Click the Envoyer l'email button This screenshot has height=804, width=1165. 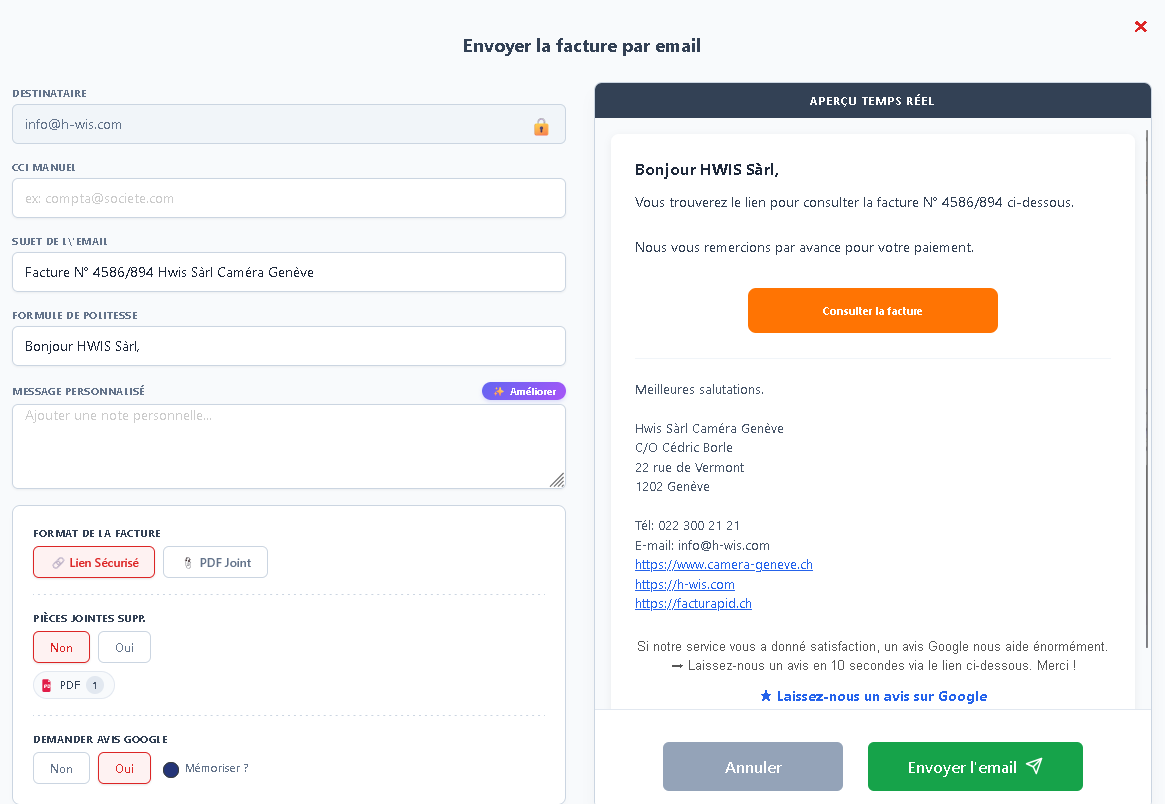tap(974, 767)
